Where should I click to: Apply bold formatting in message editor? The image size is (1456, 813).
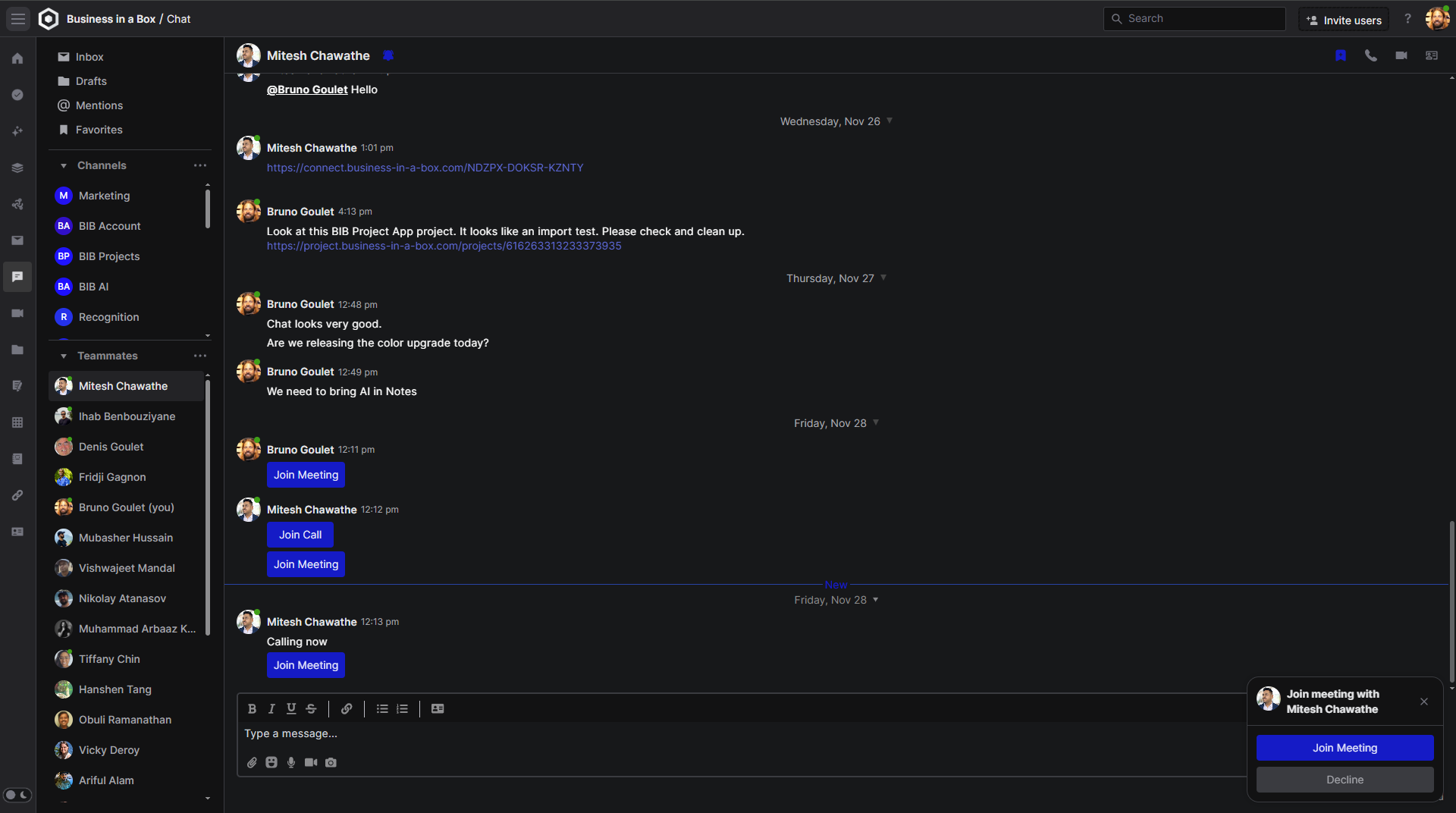(252, 708)
